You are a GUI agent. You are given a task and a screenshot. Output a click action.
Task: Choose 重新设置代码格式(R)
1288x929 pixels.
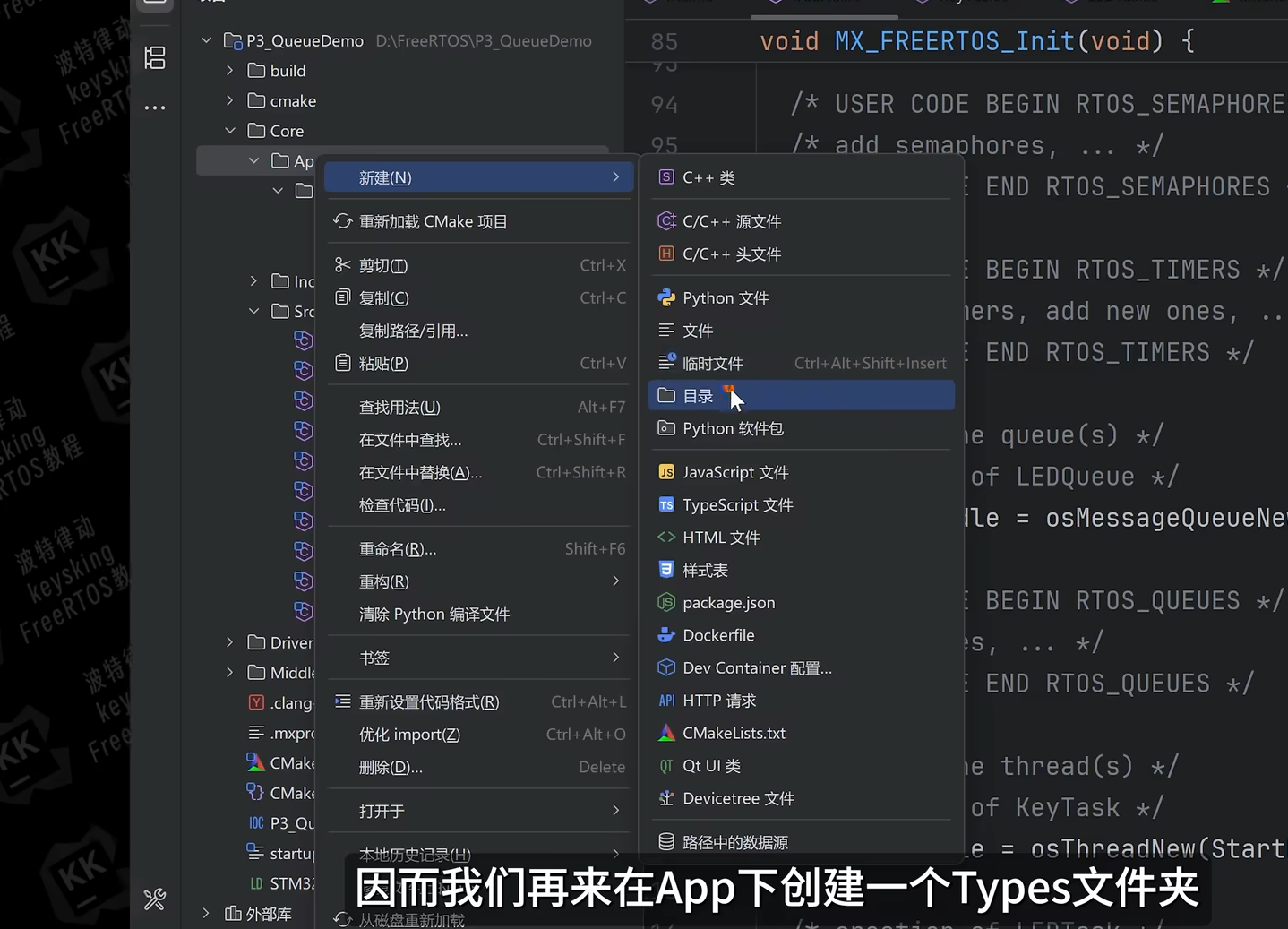click(x=478, y=701)
